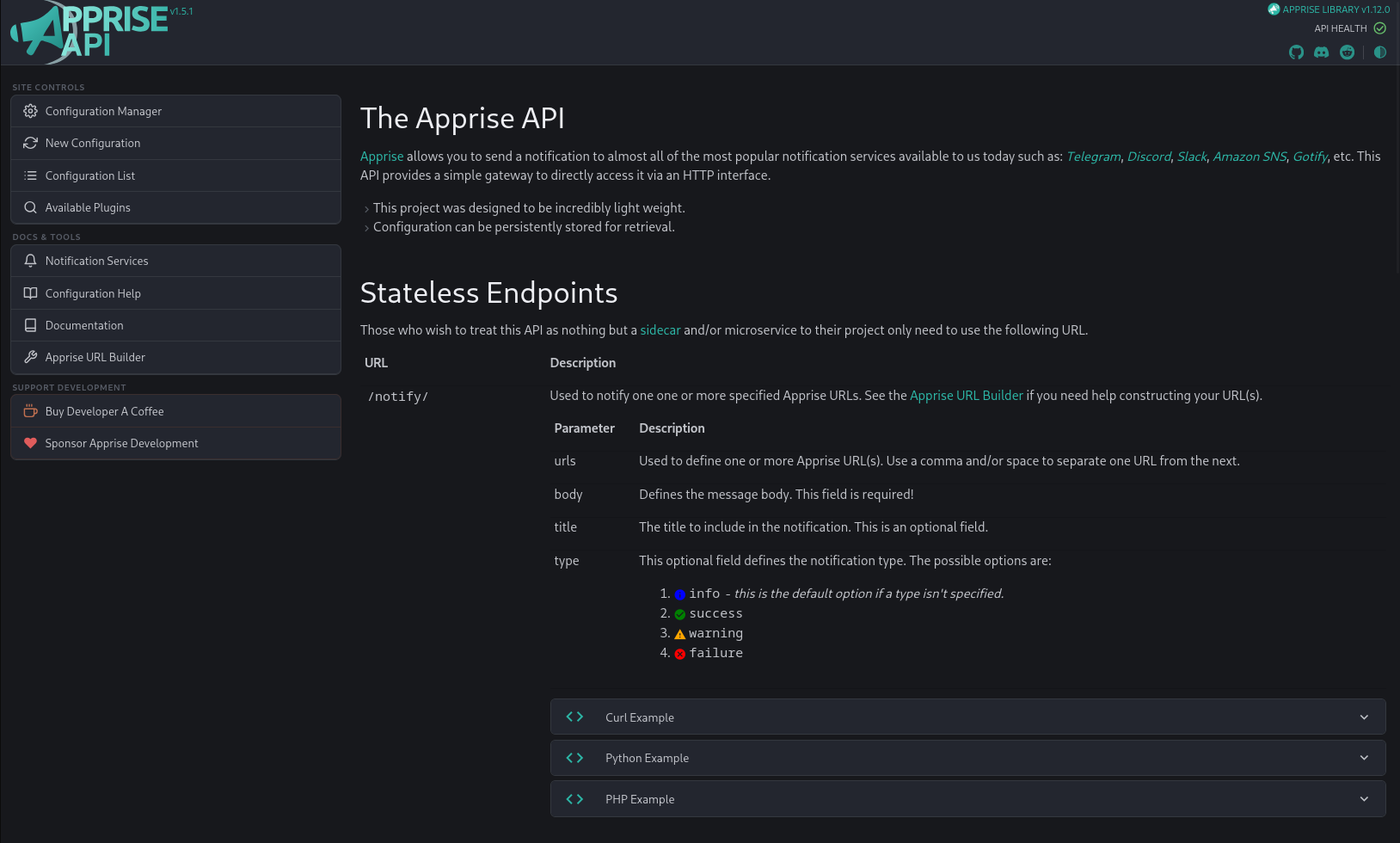Follow the Apprise link in intro

(382, 157)
